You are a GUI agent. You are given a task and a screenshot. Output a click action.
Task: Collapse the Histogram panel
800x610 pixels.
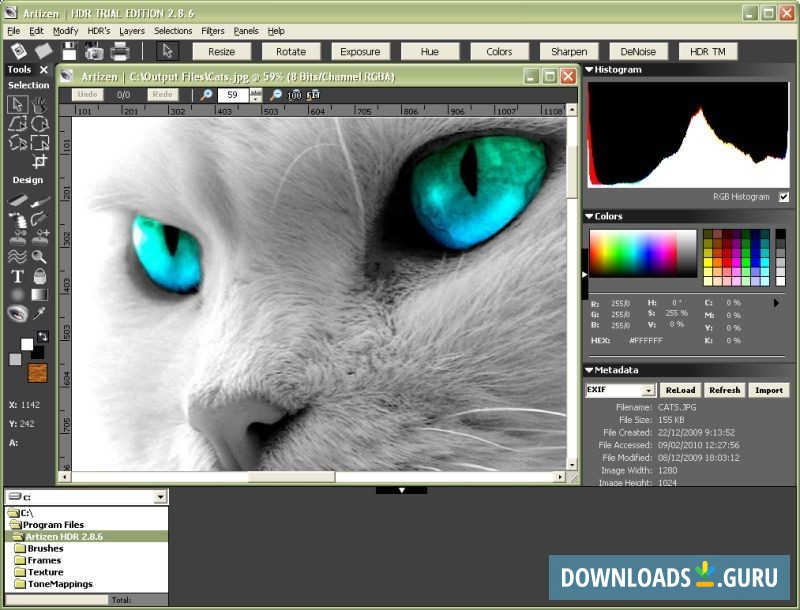(588, 70)
